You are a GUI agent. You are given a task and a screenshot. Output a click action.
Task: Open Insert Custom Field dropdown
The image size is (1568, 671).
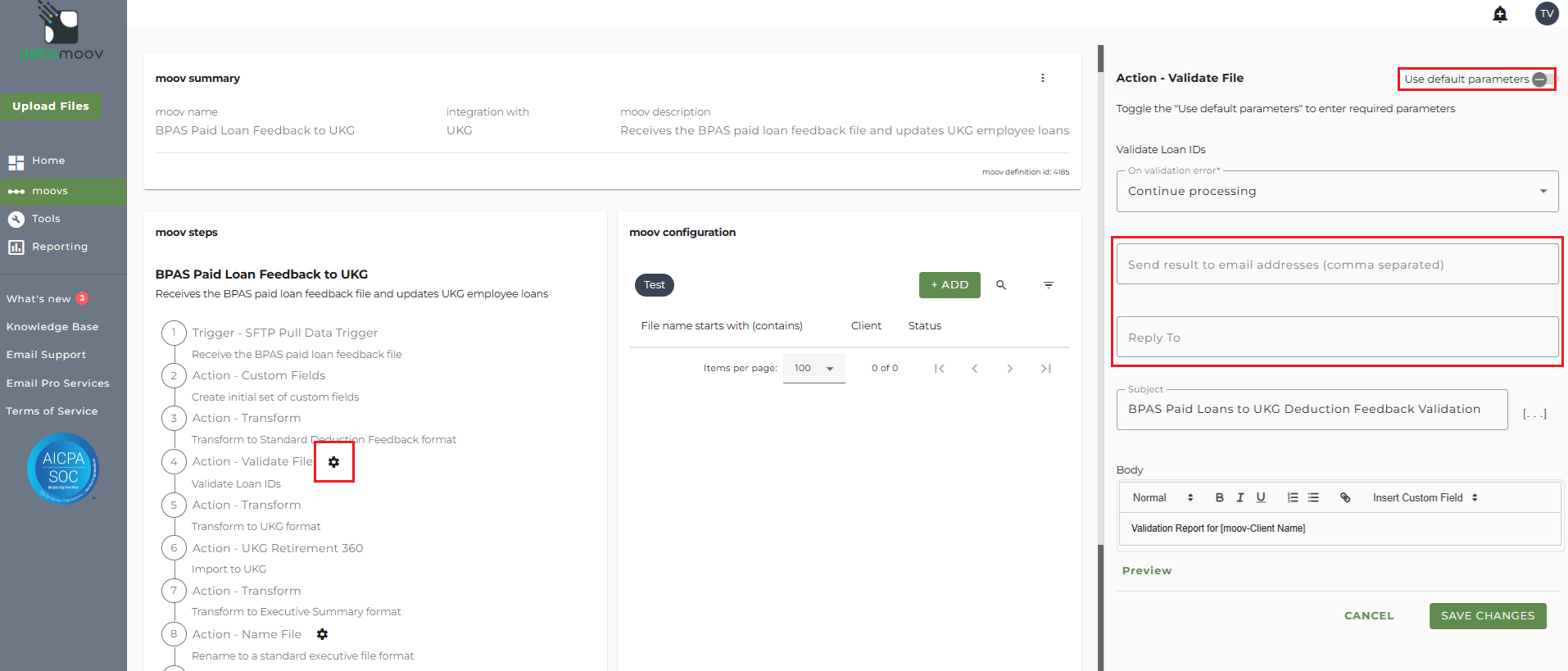click(1425, 497)
